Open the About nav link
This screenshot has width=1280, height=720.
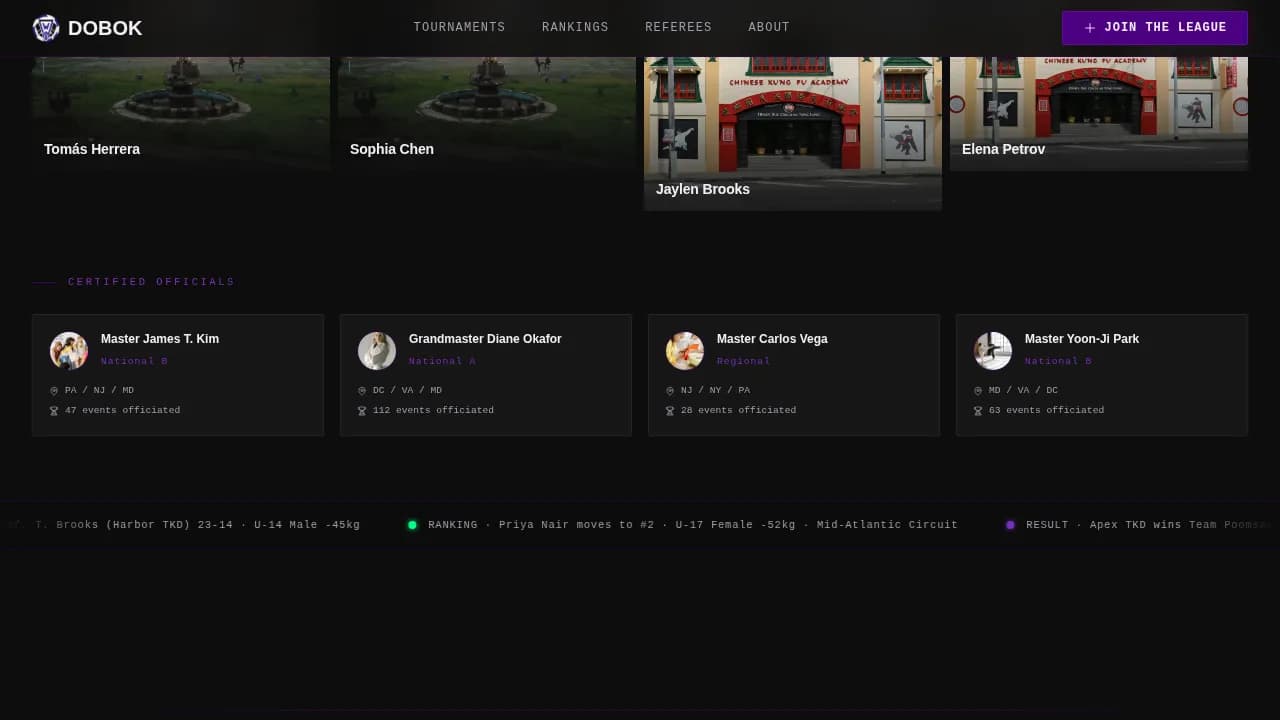pos(769,28)
